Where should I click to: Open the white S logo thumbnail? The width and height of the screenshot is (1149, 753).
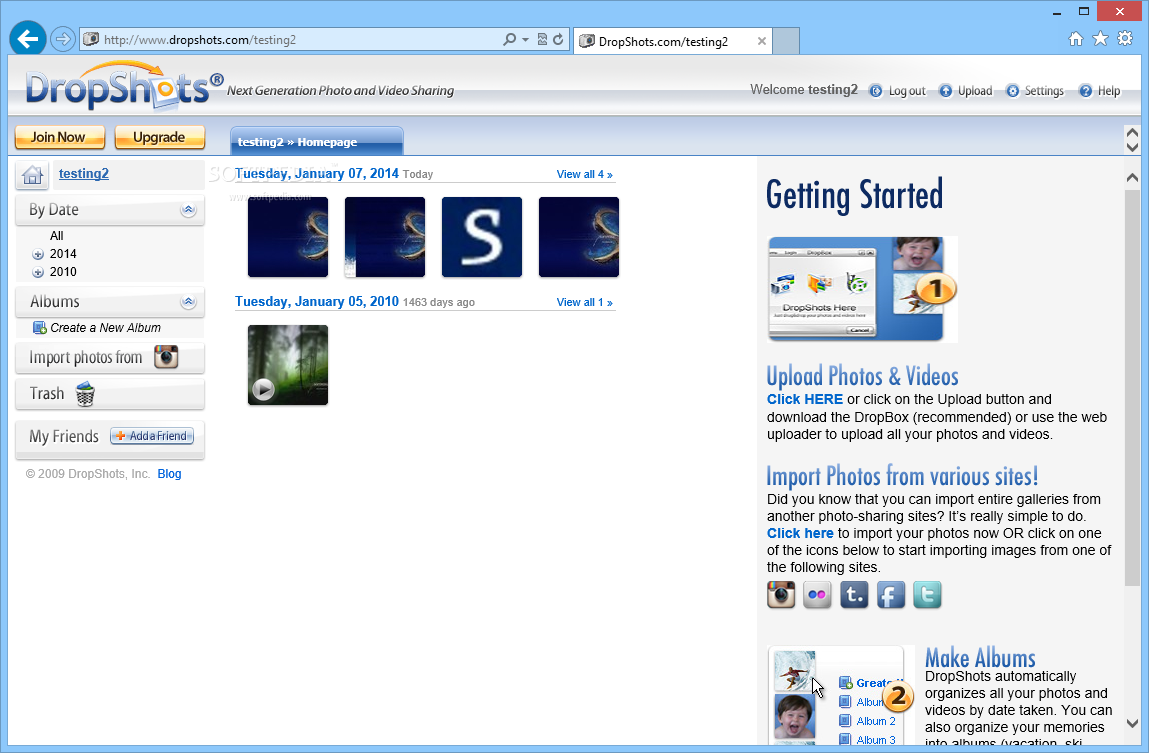coord(481,237)
